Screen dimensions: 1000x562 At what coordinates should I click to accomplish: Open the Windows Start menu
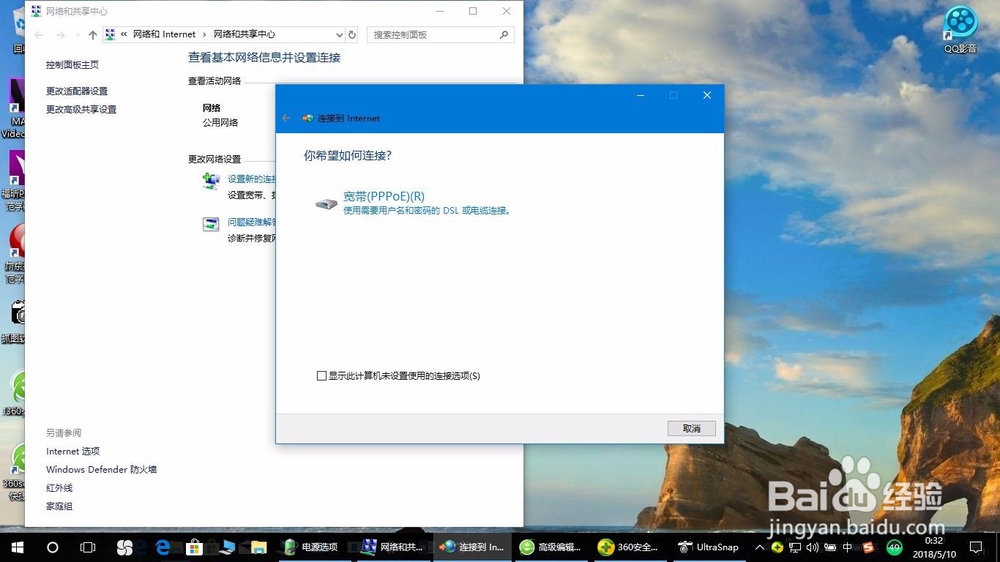[18, 547]
